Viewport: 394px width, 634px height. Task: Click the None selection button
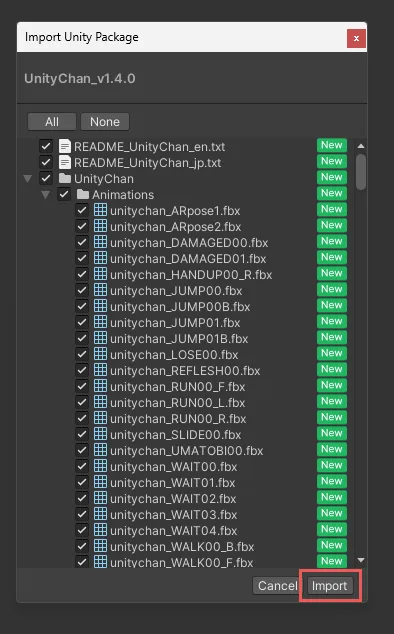click(105, 122)
